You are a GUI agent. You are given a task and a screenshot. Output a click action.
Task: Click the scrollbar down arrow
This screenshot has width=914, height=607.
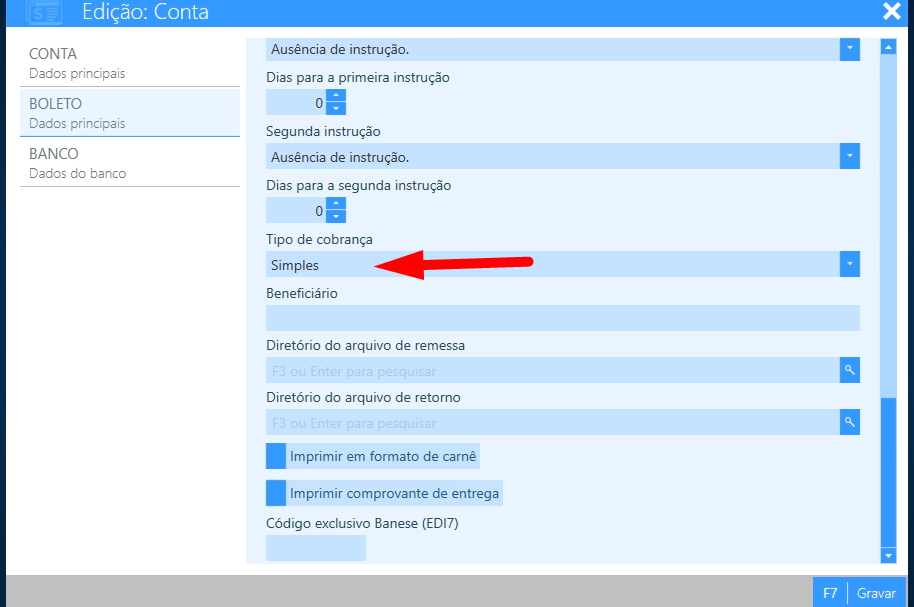(887, 555)
